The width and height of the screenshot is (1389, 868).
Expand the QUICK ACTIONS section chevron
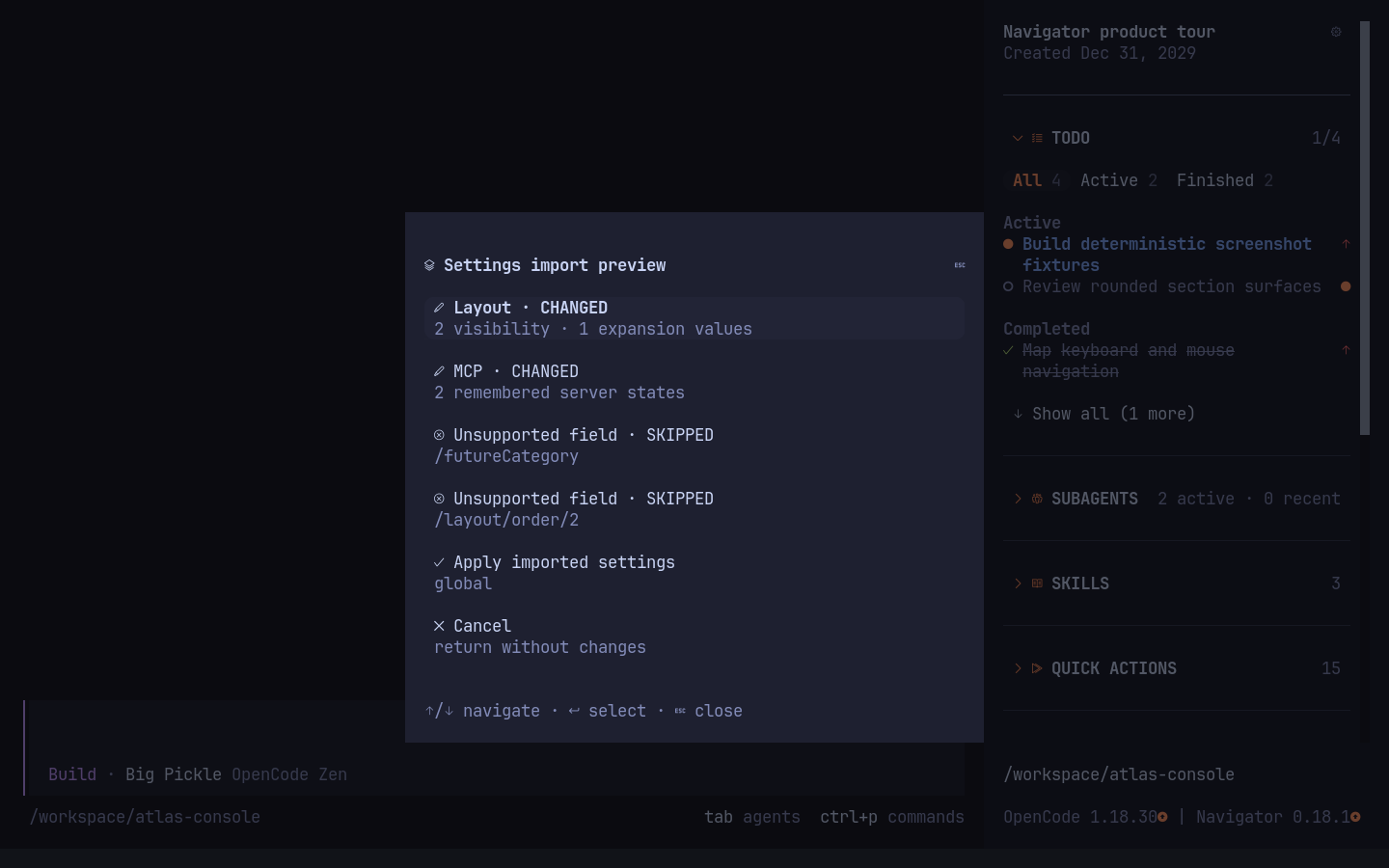[x=1018, y=668]
